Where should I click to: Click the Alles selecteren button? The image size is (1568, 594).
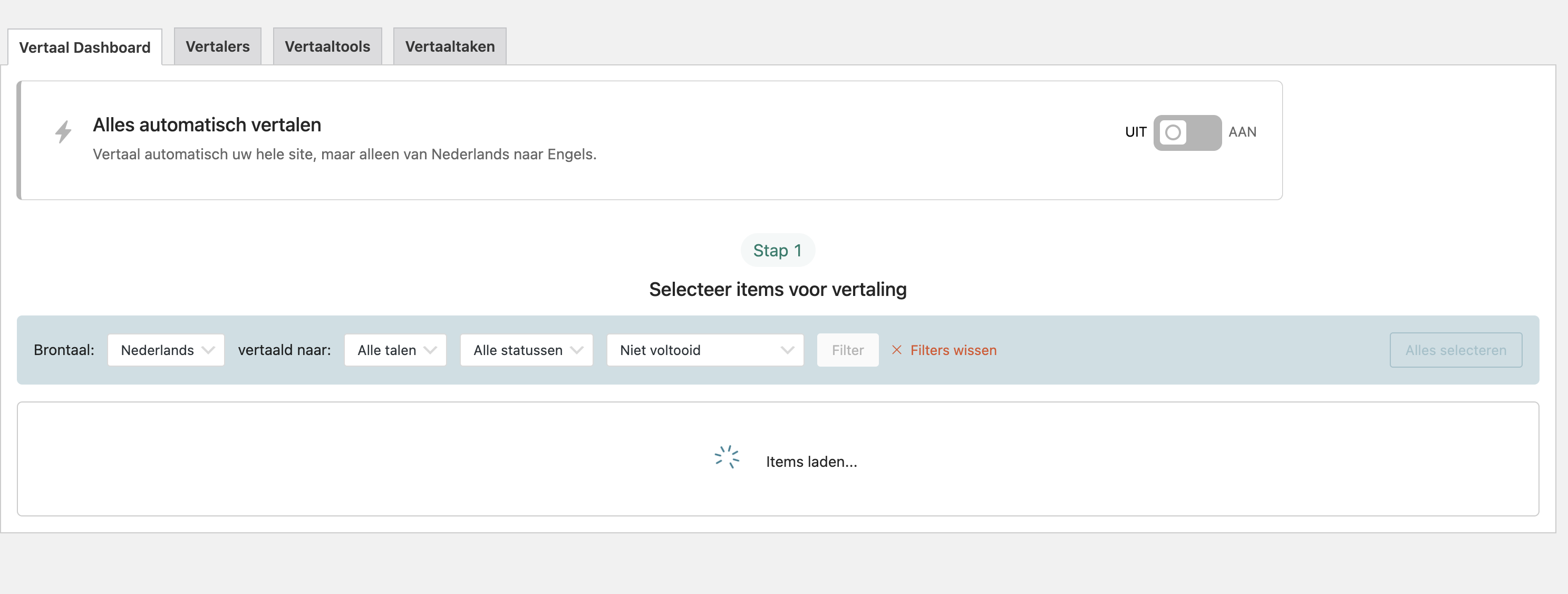[x=1455, y=350]
